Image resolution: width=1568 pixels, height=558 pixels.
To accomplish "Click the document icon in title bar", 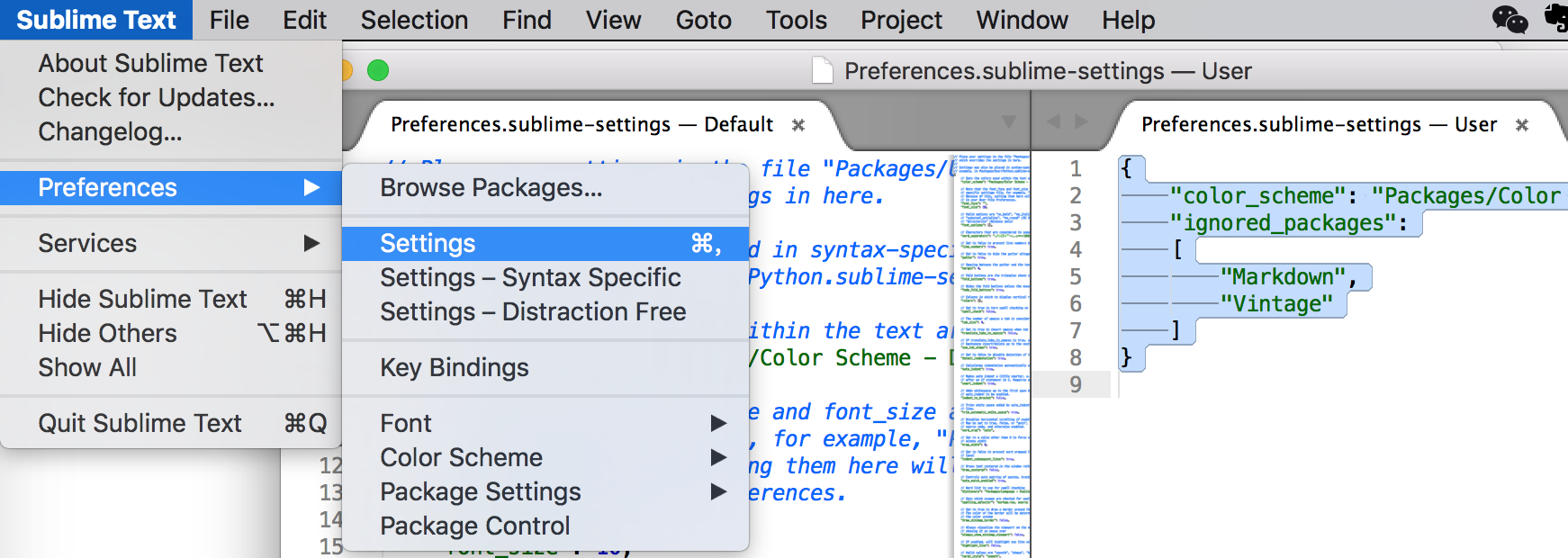I will (822, 70).
